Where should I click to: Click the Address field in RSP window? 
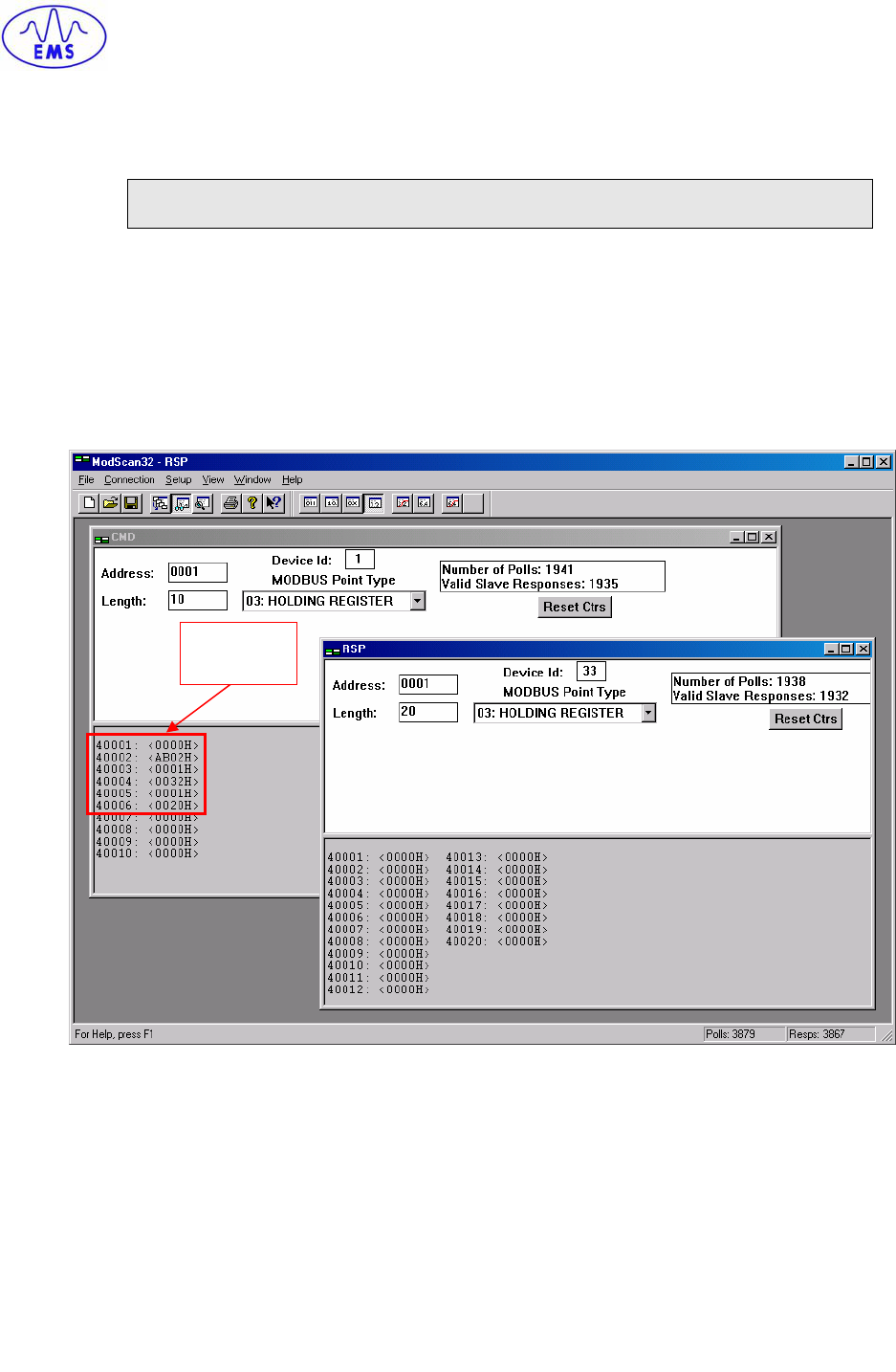[428, 684]
